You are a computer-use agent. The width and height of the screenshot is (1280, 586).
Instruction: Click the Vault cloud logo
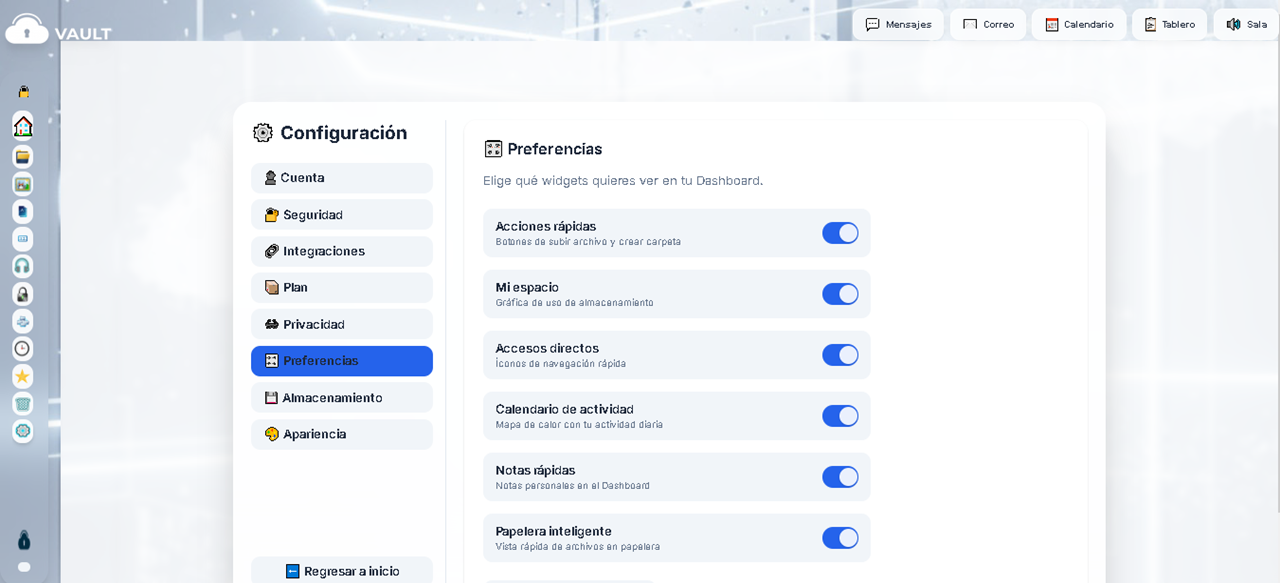(27, 29)
